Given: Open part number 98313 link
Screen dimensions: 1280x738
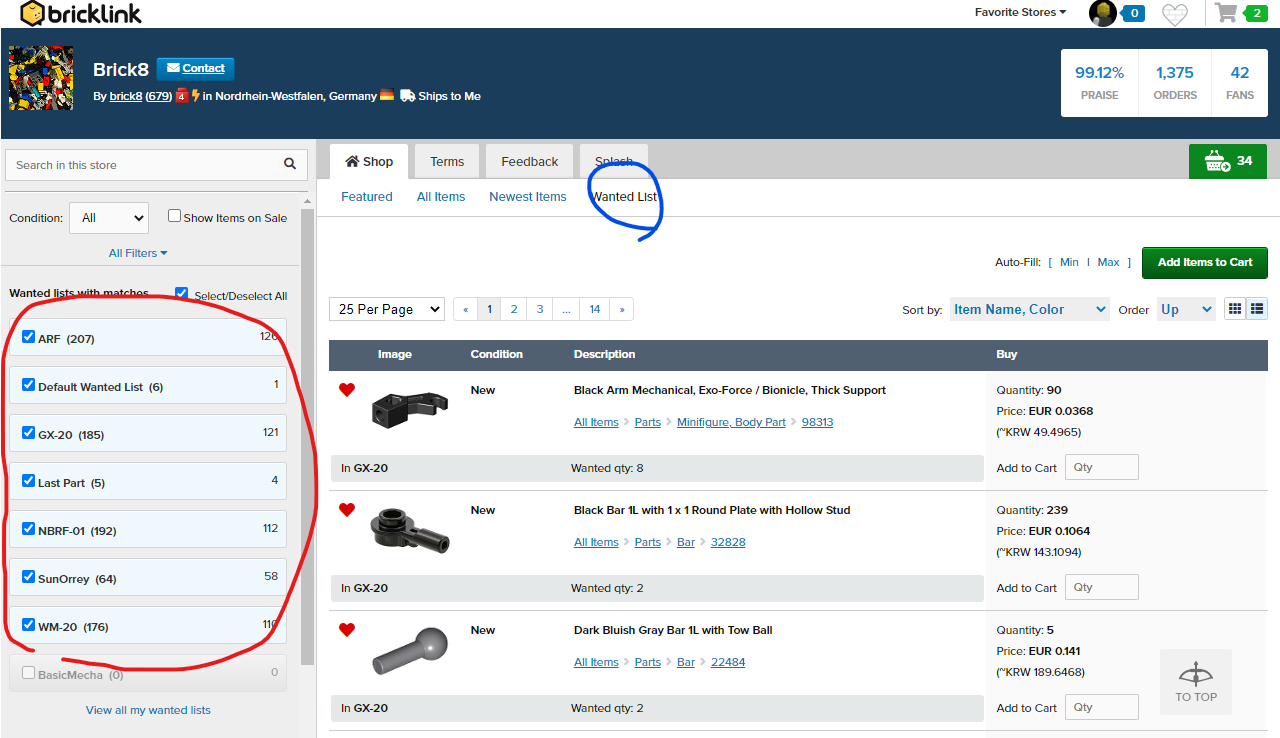Looking at the screenshot, I should coord(817,422).
